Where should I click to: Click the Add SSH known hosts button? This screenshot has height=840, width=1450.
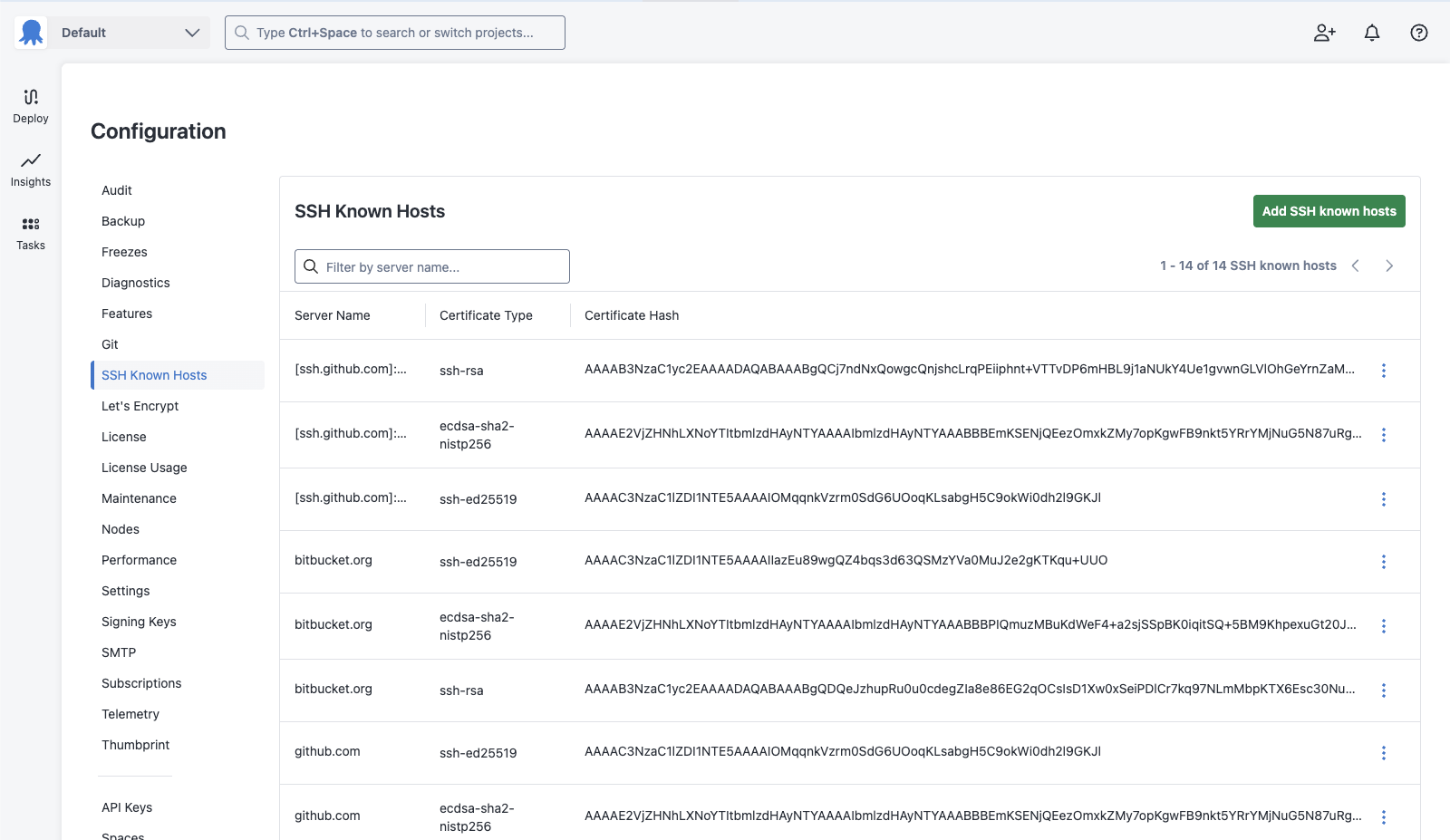pyautogui.click(x=1329, y=211)
